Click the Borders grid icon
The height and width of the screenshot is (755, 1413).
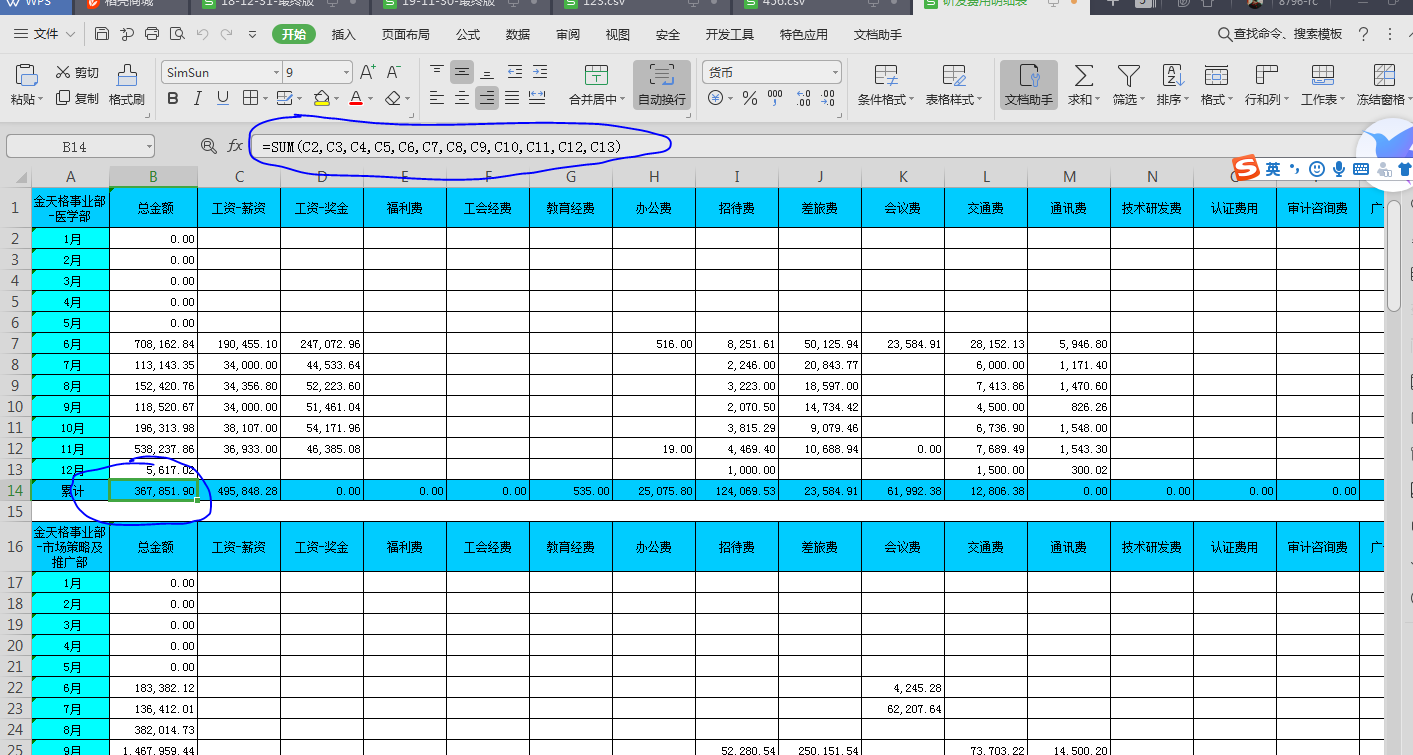[x=250, y=98]
